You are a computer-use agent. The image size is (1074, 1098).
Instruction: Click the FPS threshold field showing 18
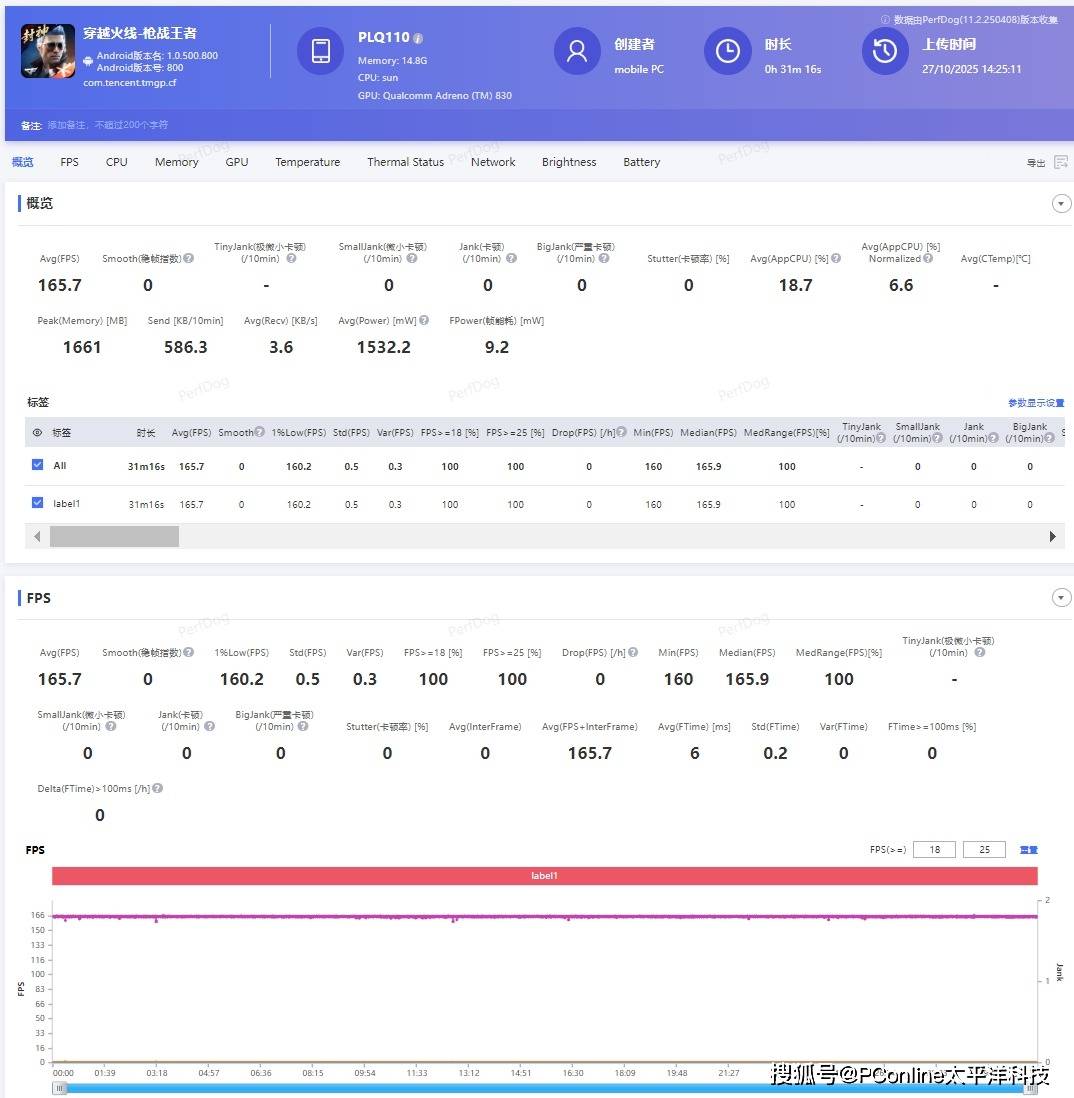click(x=934, y=850)
